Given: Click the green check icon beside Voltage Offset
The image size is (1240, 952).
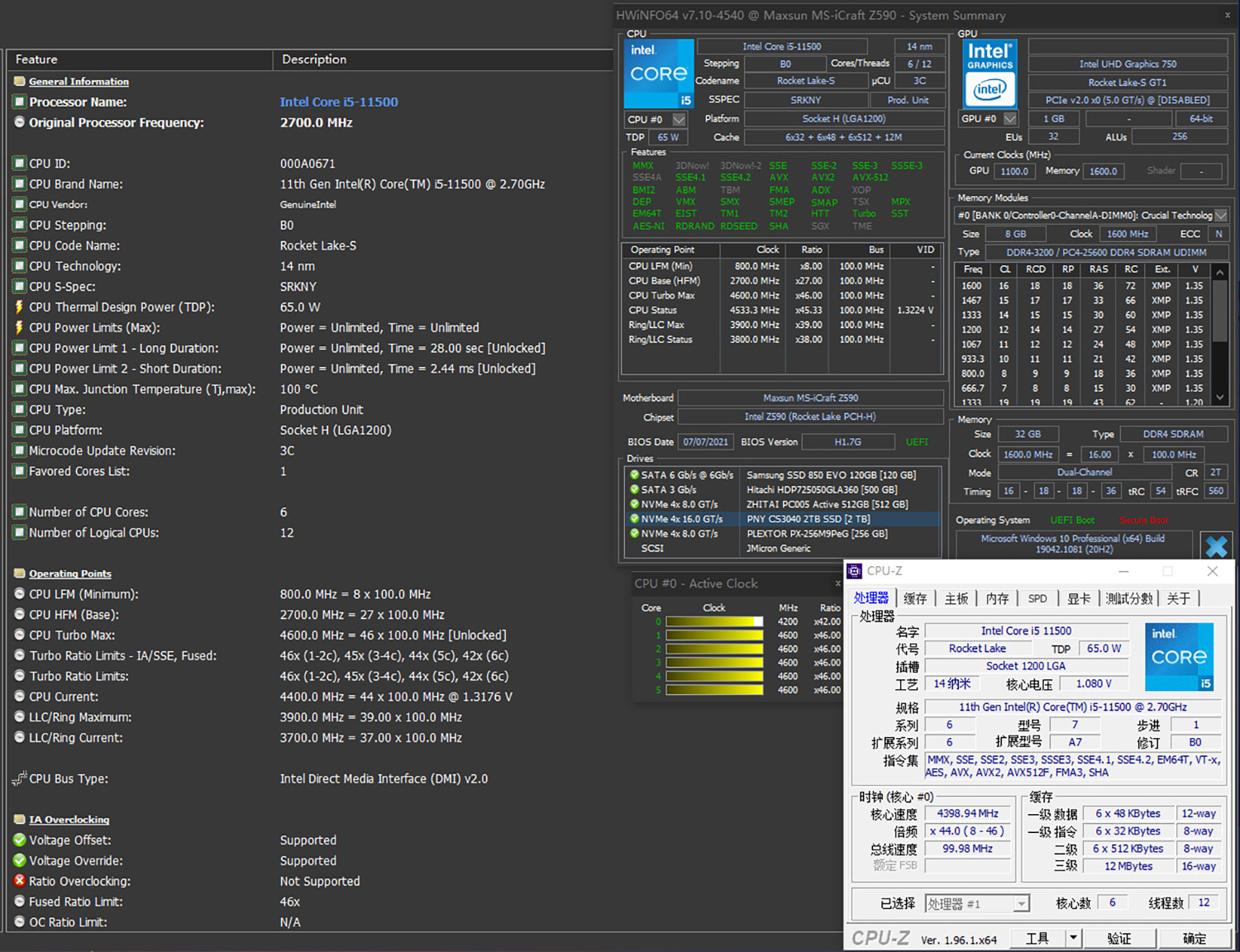Looking at the screenshot, I should [20, 840].
